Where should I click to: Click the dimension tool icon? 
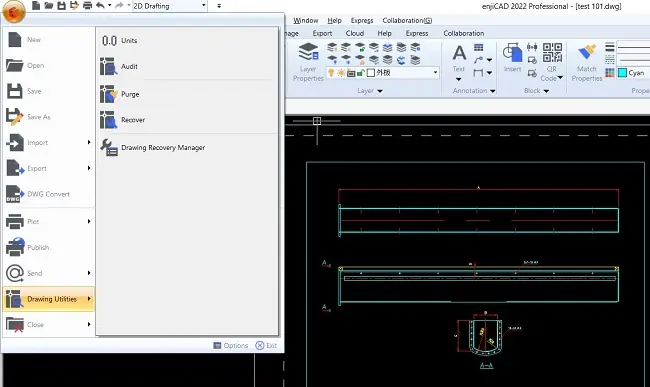coord(478,73)
